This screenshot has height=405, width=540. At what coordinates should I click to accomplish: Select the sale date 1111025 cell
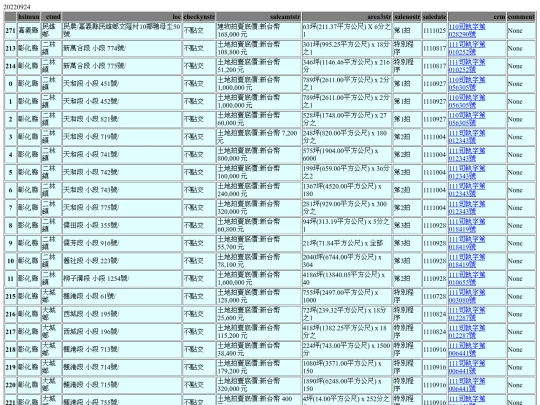coord(435,31)
